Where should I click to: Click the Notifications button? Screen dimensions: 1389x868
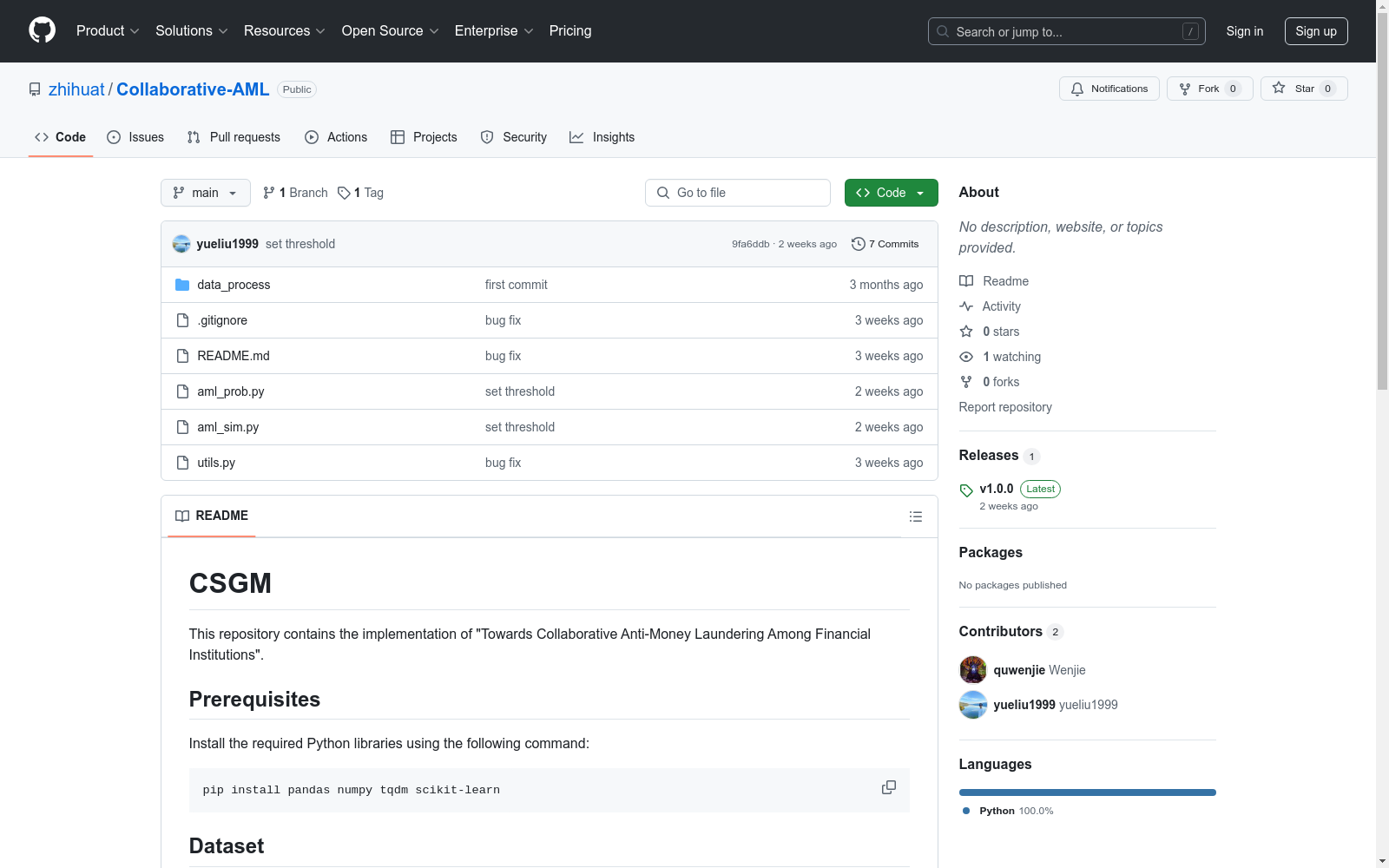coord(1109,89)
